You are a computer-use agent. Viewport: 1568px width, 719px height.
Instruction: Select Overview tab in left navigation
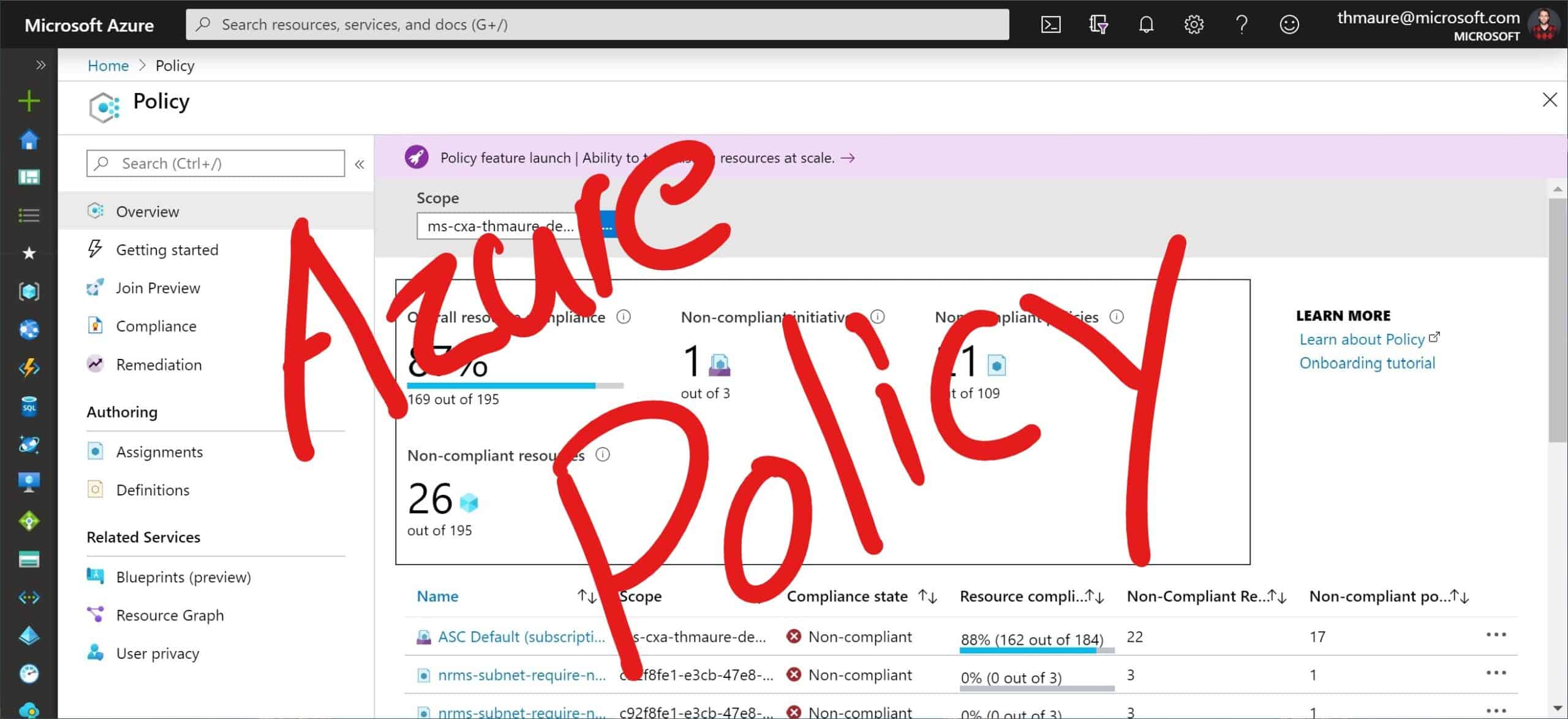(147, 211)
